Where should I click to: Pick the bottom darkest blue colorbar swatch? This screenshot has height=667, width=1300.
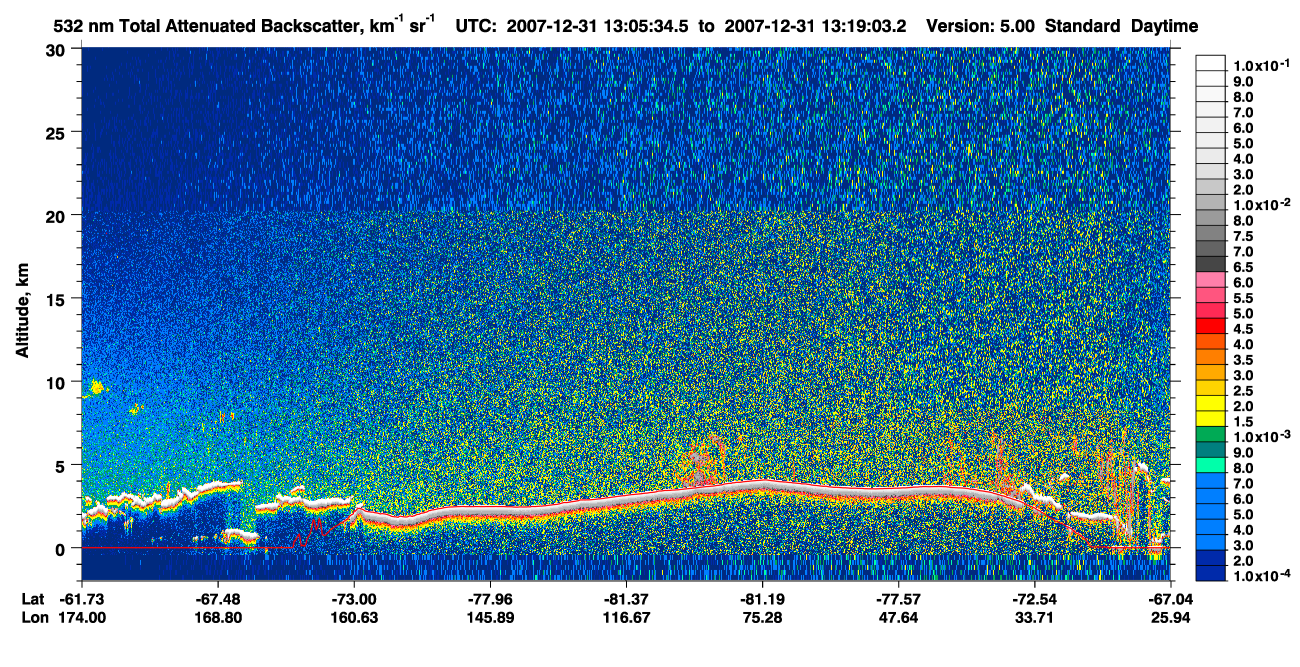click(x=1211, y=574)
